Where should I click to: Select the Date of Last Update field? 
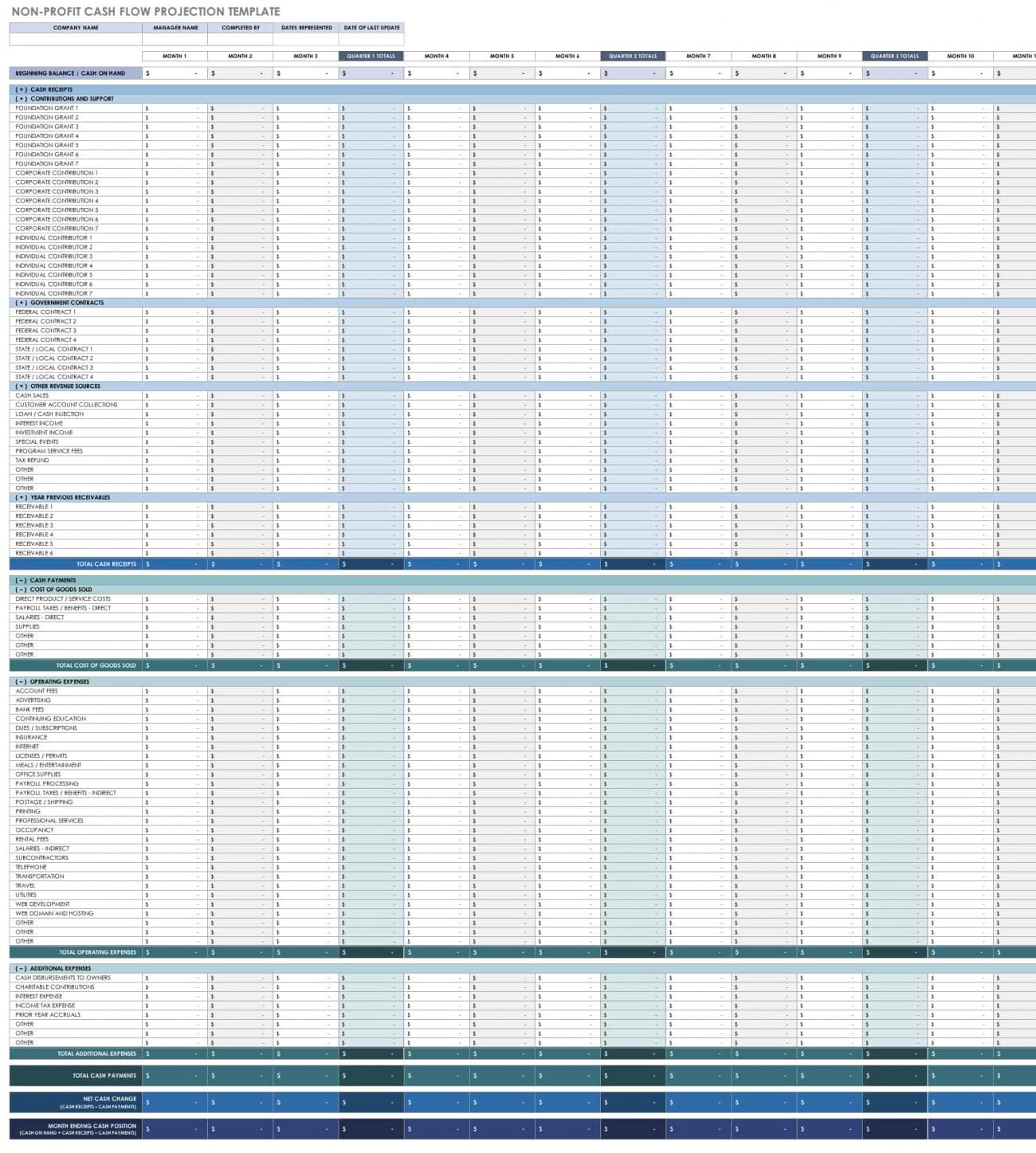click(371, 39)
